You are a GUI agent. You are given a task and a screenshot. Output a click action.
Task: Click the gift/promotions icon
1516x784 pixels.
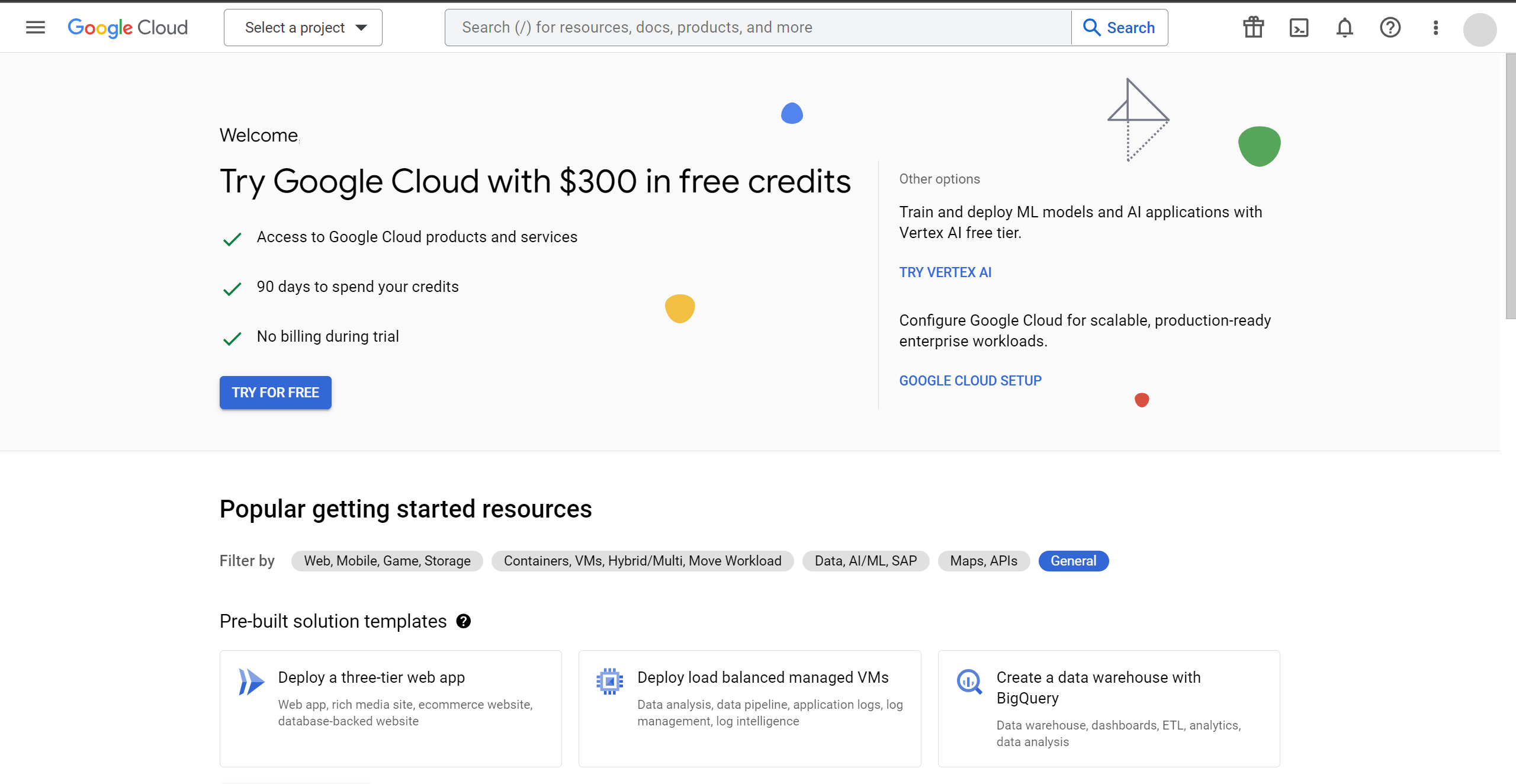pos(1253,27)
